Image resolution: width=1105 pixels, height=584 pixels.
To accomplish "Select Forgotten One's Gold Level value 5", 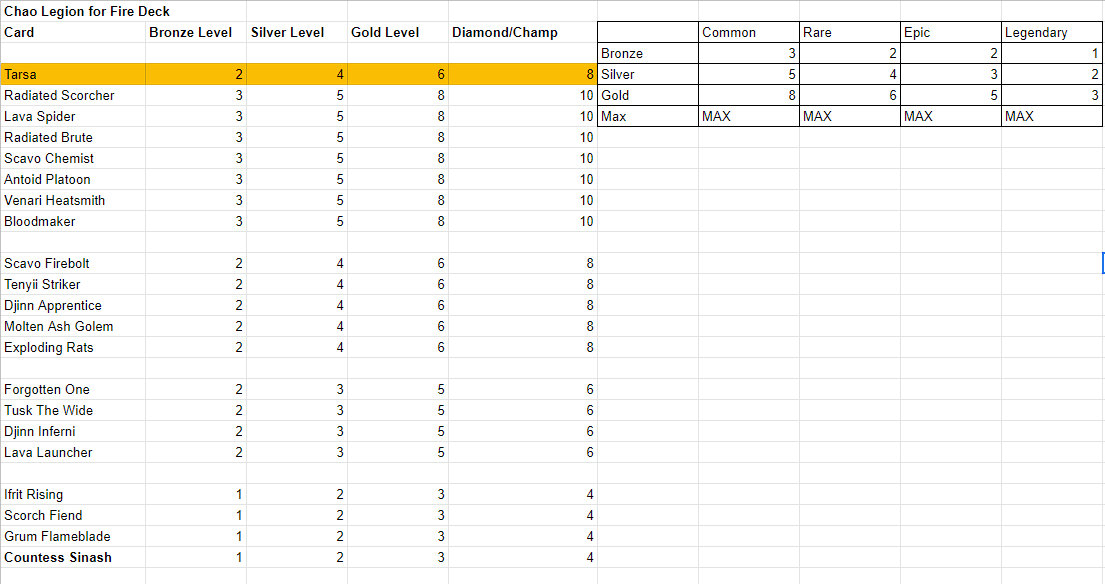I will tap(397, 390).
